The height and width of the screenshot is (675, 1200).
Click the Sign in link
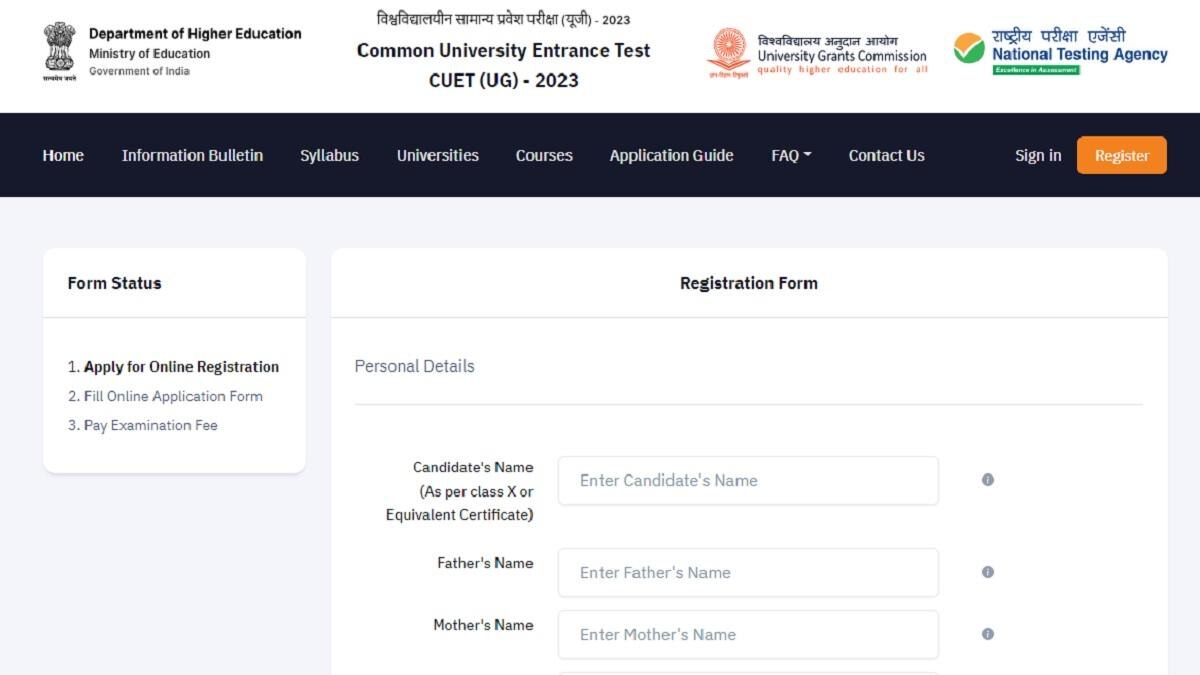click(1037, 155)
